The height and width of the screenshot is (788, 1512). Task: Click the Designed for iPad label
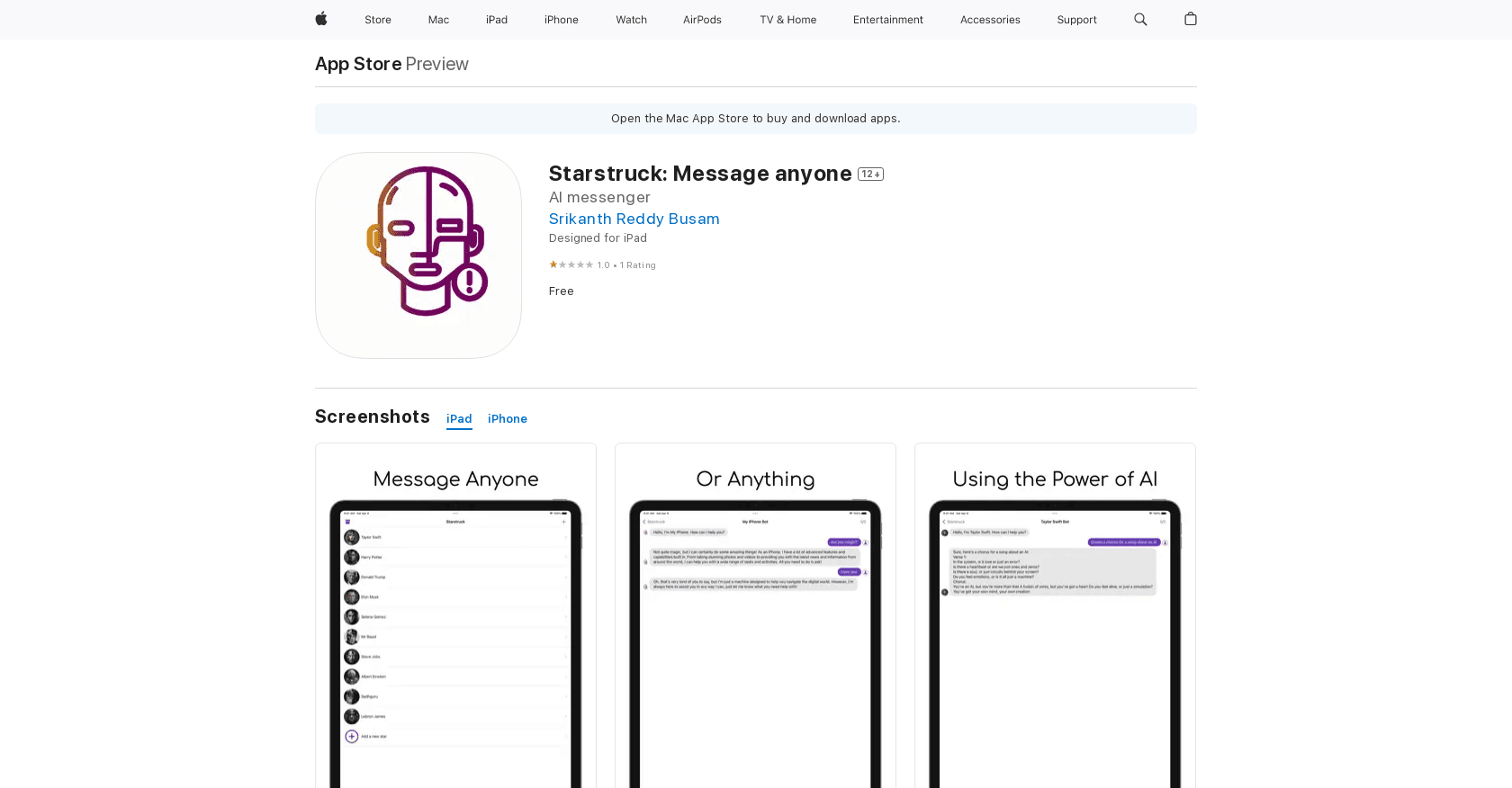click(x=598, y=238)
